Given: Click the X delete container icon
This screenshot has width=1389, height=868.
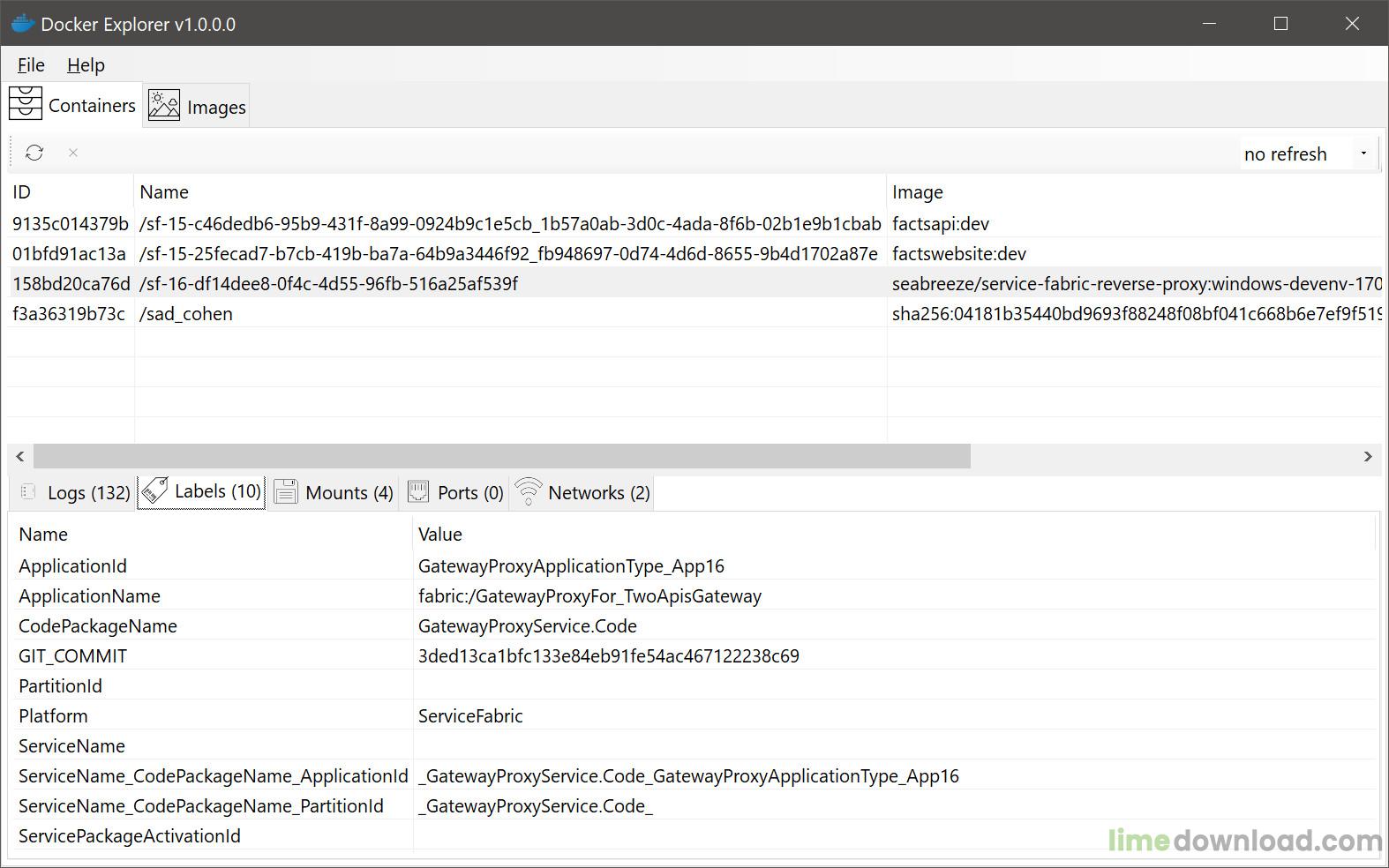Looking at the screenshot, I should [73, 153].
